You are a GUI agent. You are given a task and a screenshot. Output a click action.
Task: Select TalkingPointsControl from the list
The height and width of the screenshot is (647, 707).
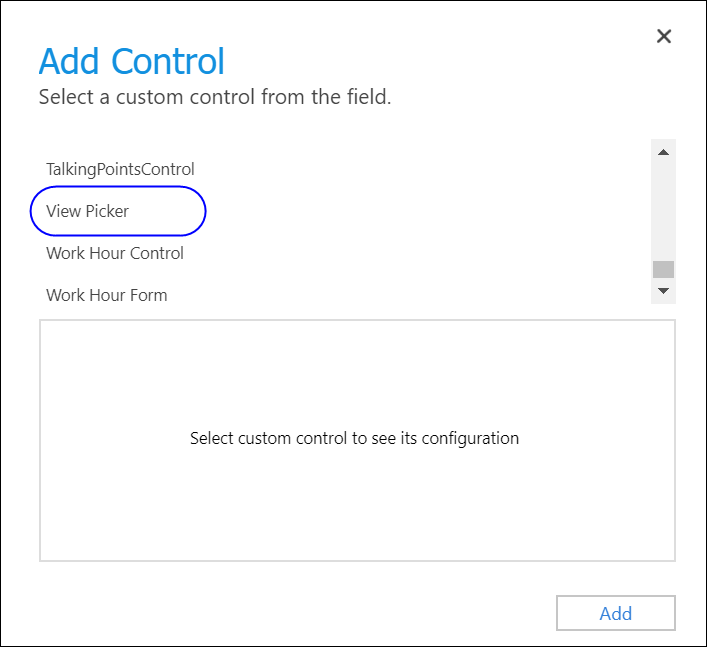(x=120, y=169)
